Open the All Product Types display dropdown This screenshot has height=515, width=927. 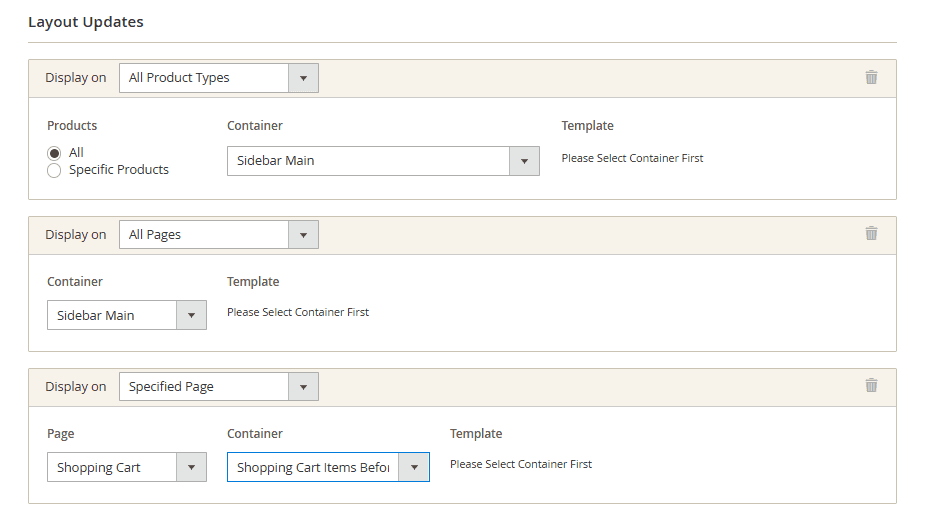218,78
